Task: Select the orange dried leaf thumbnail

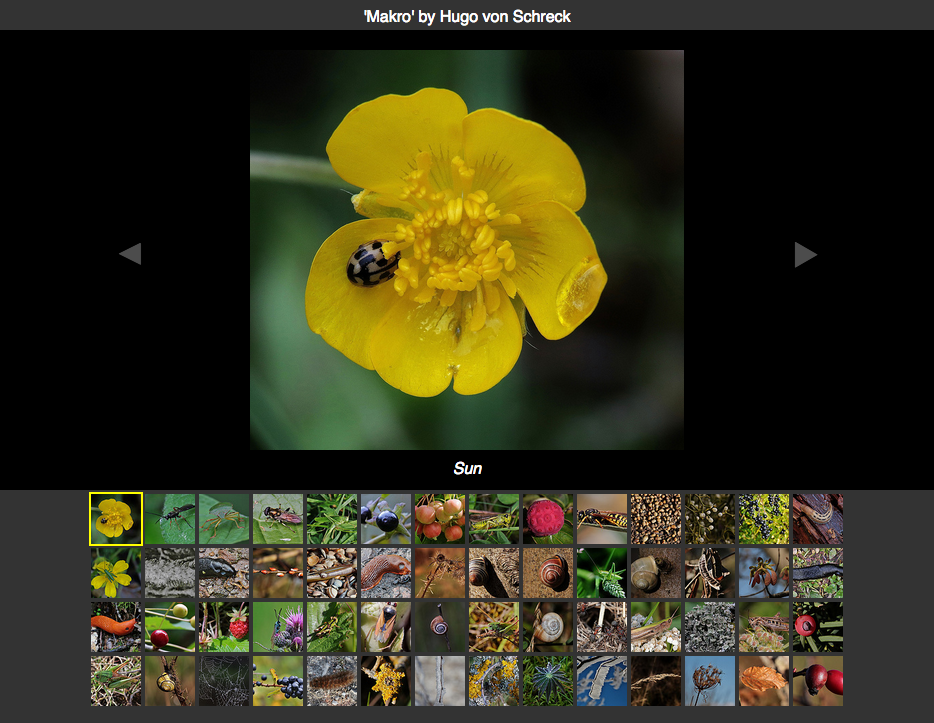Action: pos(764,680)
